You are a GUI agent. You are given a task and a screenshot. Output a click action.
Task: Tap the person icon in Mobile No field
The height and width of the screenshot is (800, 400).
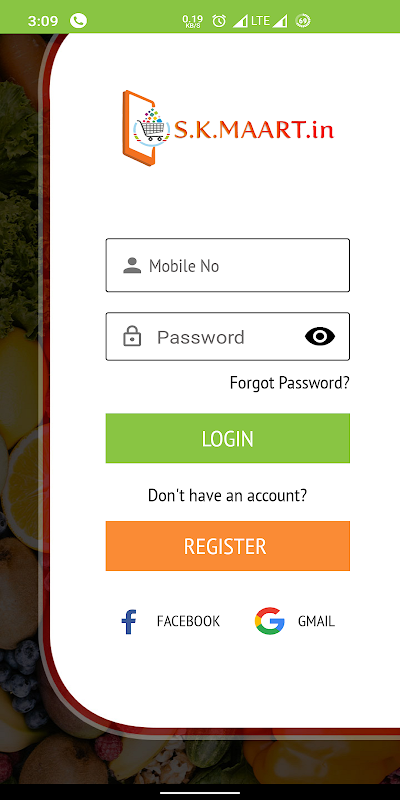(132, 265)
